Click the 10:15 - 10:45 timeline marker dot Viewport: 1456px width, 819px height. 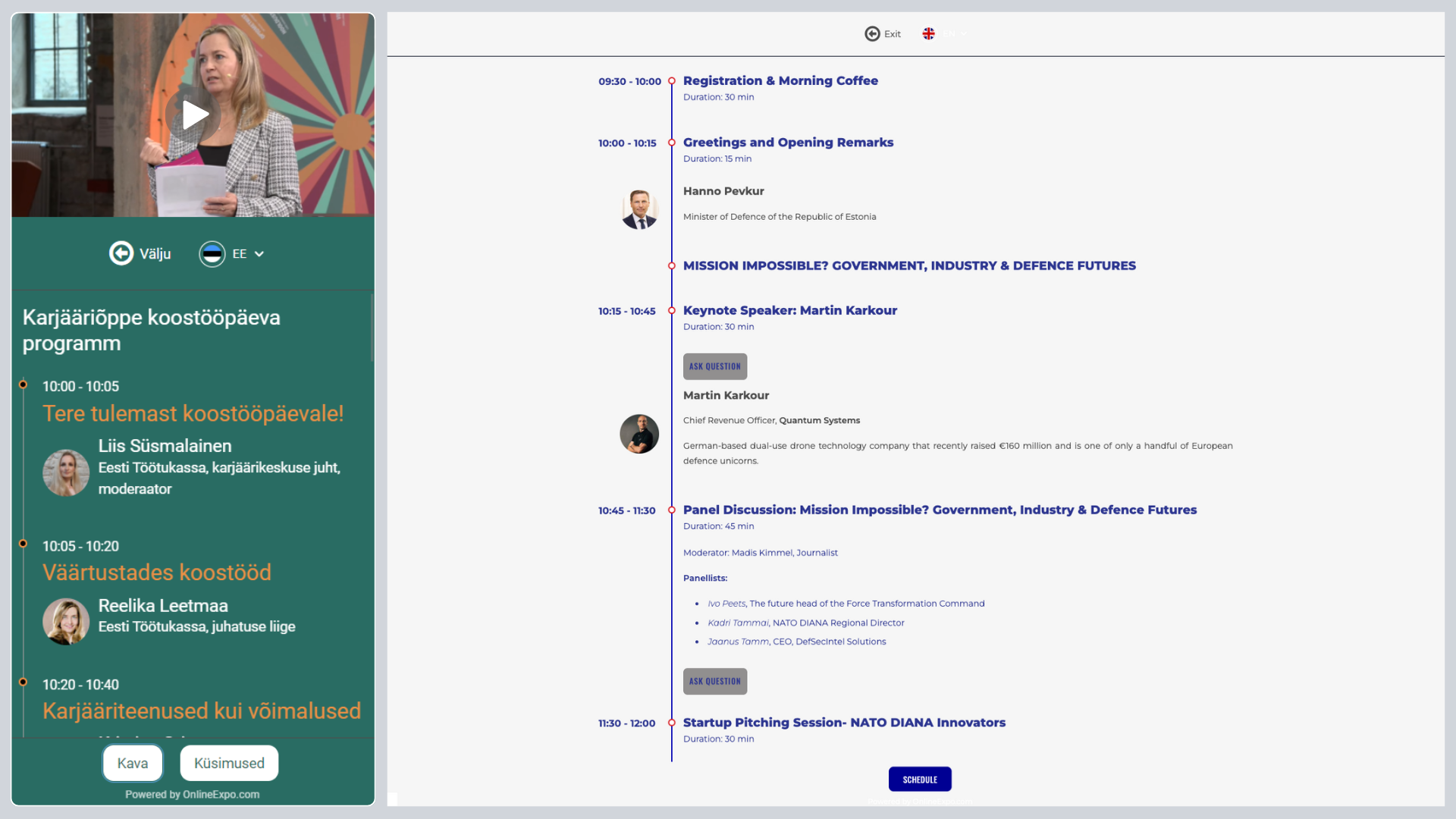(671, 311)
